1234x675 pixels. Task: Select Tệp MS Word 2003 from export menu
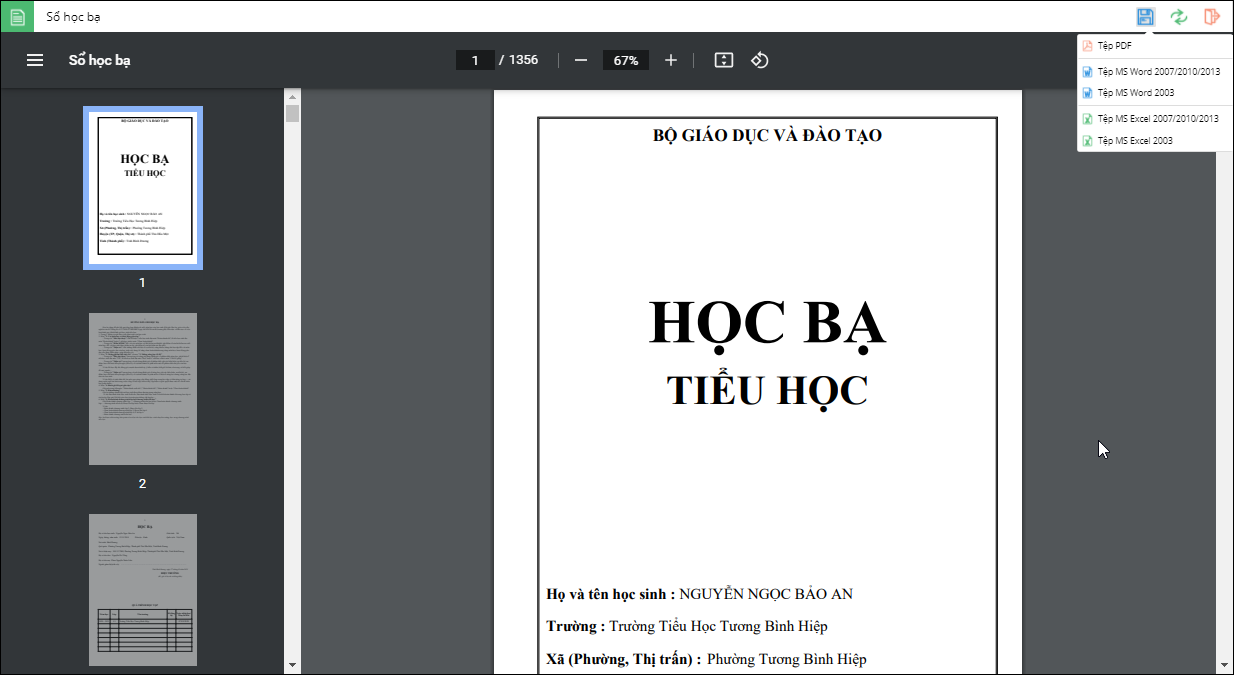click(1135, 93)
